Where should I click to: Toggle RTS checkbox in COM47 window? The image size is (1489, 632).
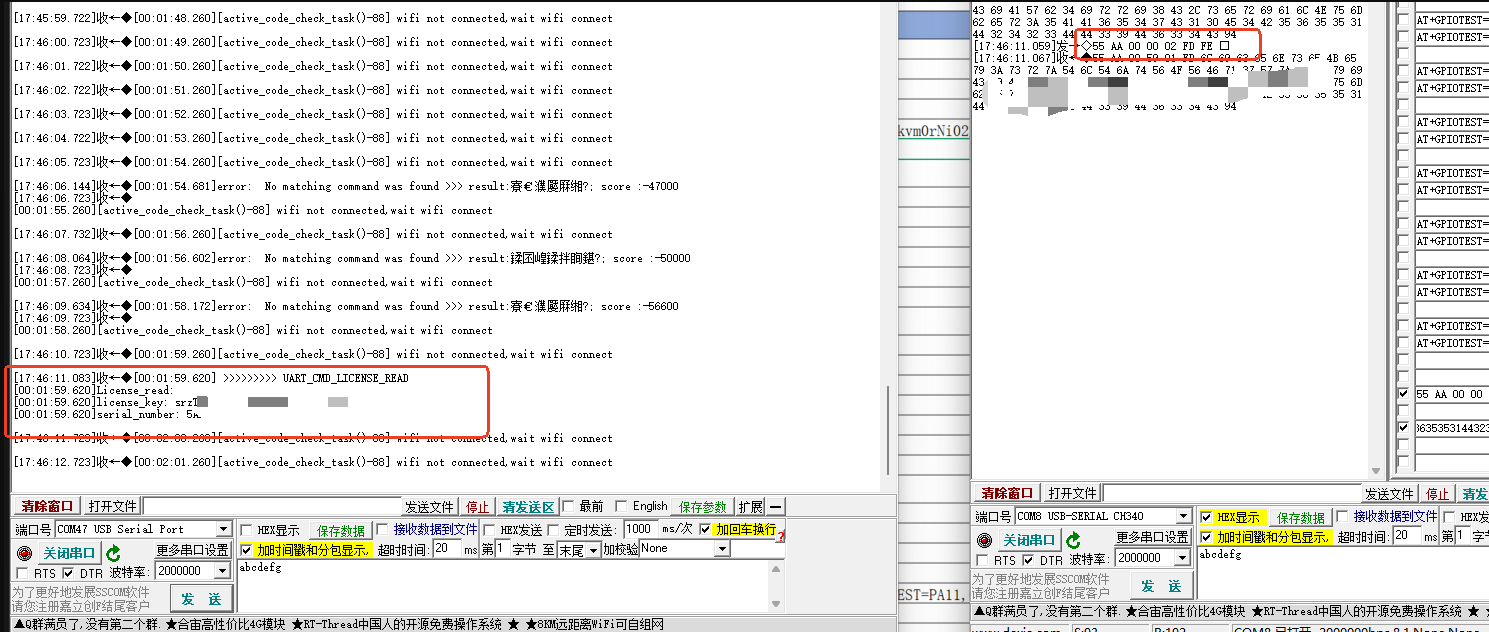[x=23, y=573]
